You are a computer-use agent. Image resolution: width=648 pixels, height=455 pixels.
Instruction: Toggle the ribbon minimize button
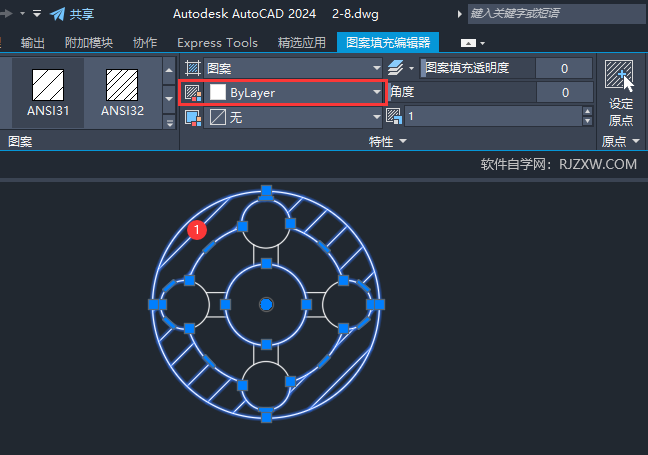[x=468, y=43]
